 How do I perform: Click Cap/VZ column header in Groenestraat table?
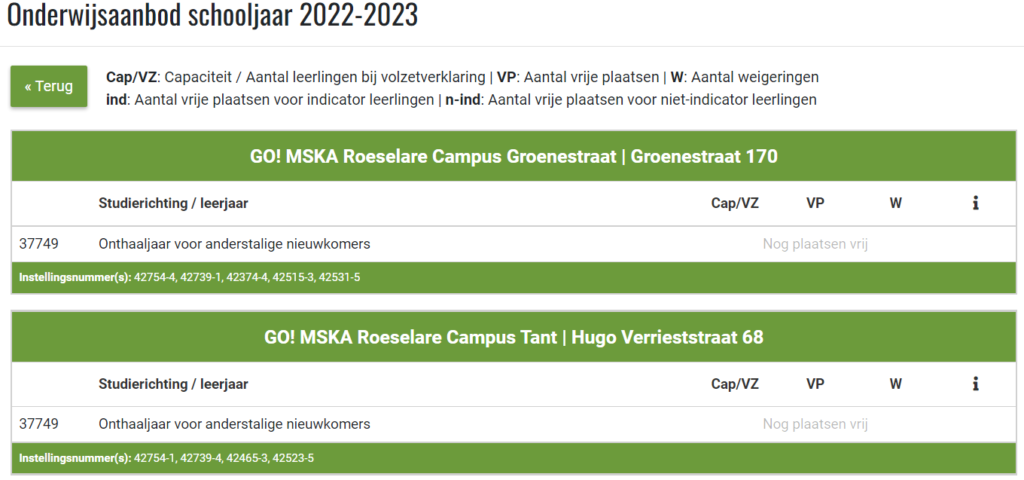pos(735,204)
